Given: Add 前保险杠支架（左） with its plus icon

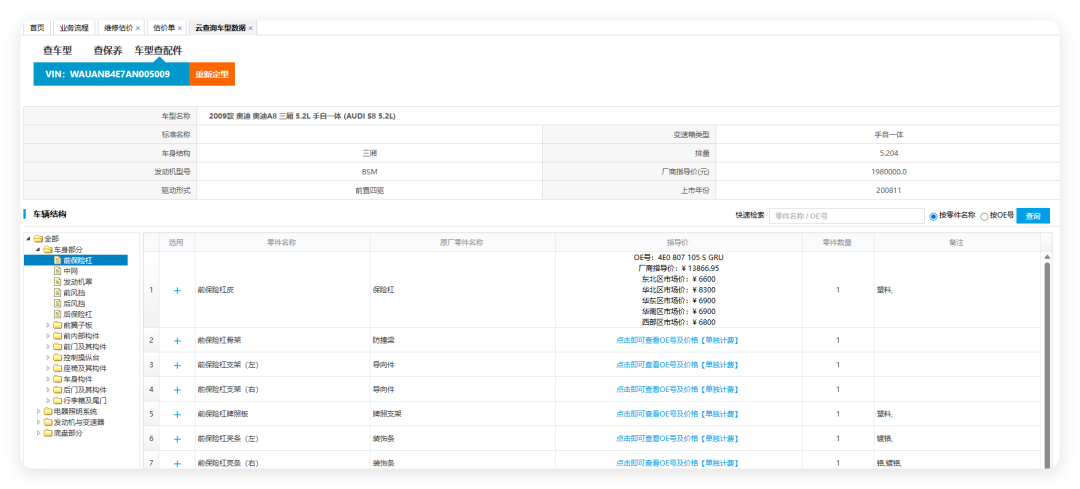Looking at the screenshot, I should (x=177, y=365).
